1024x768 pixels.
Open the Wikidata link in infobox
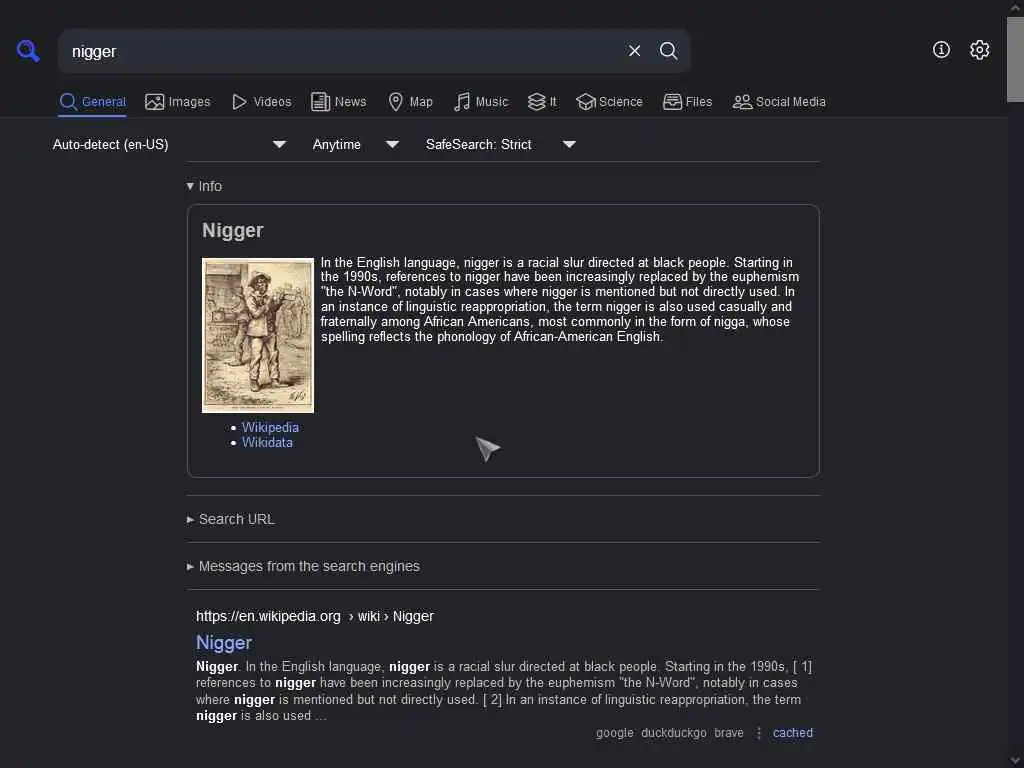[267, 442]
